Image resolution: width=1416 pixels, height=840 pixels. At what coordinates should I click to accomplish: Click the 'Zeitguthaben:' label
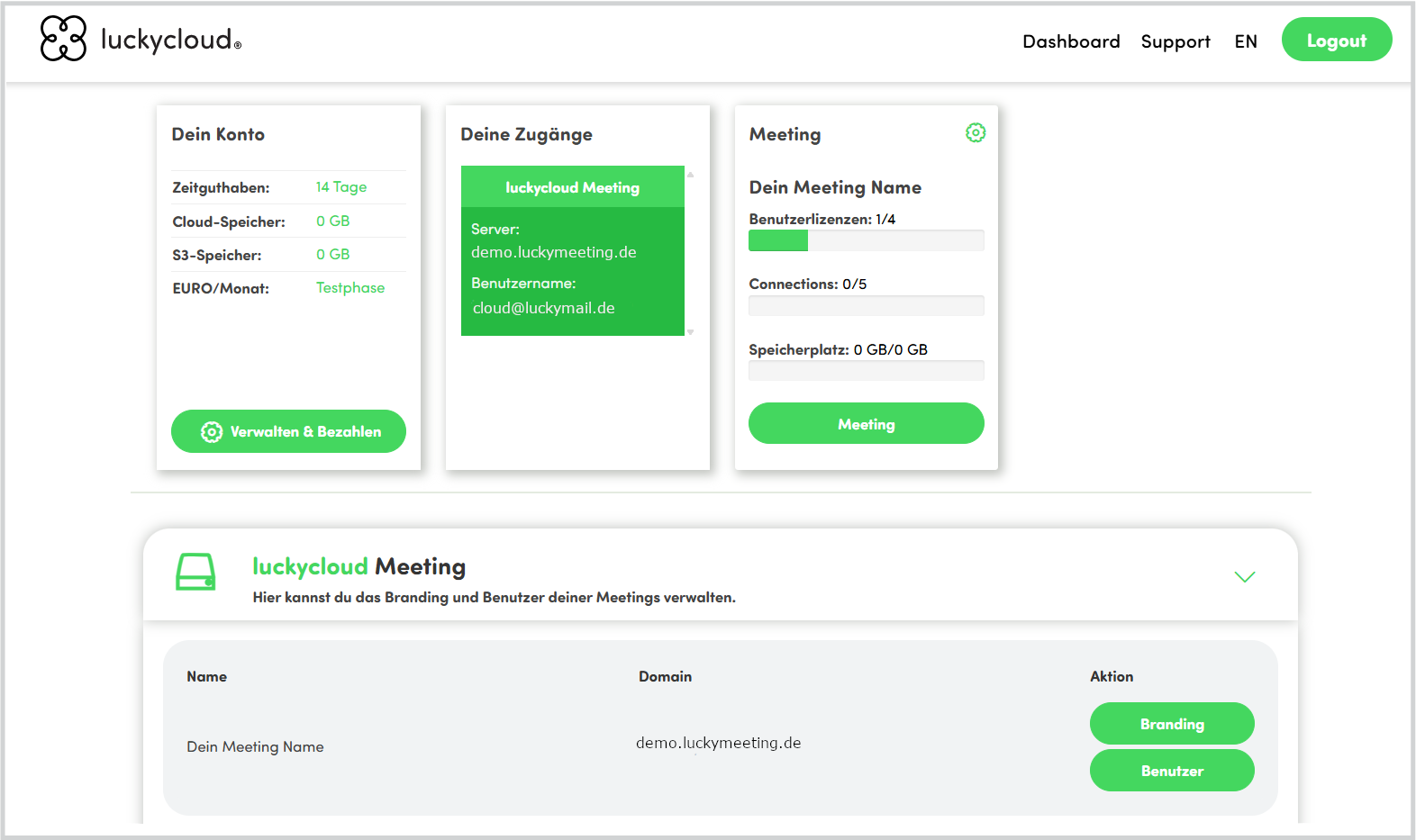(x=221, y=188)
